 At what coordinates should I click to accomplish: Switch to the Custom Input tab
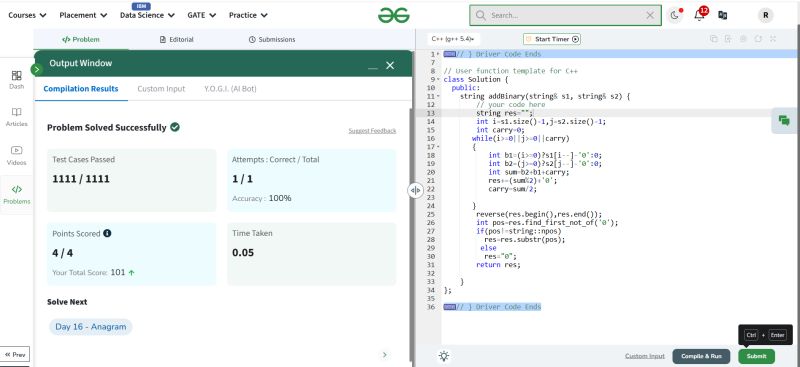(x=161, y=89)
